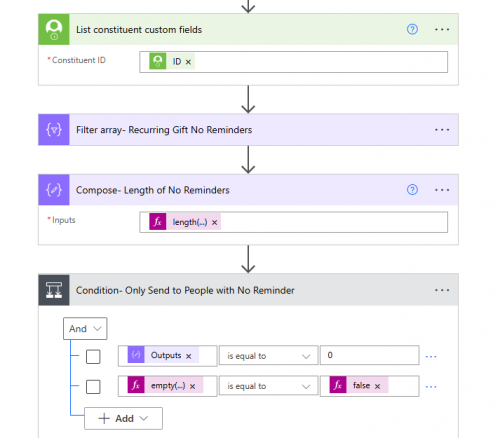Open the operator dropdown in the empty(...) row
Screen dimensions: 500x438
pos(268,386)
